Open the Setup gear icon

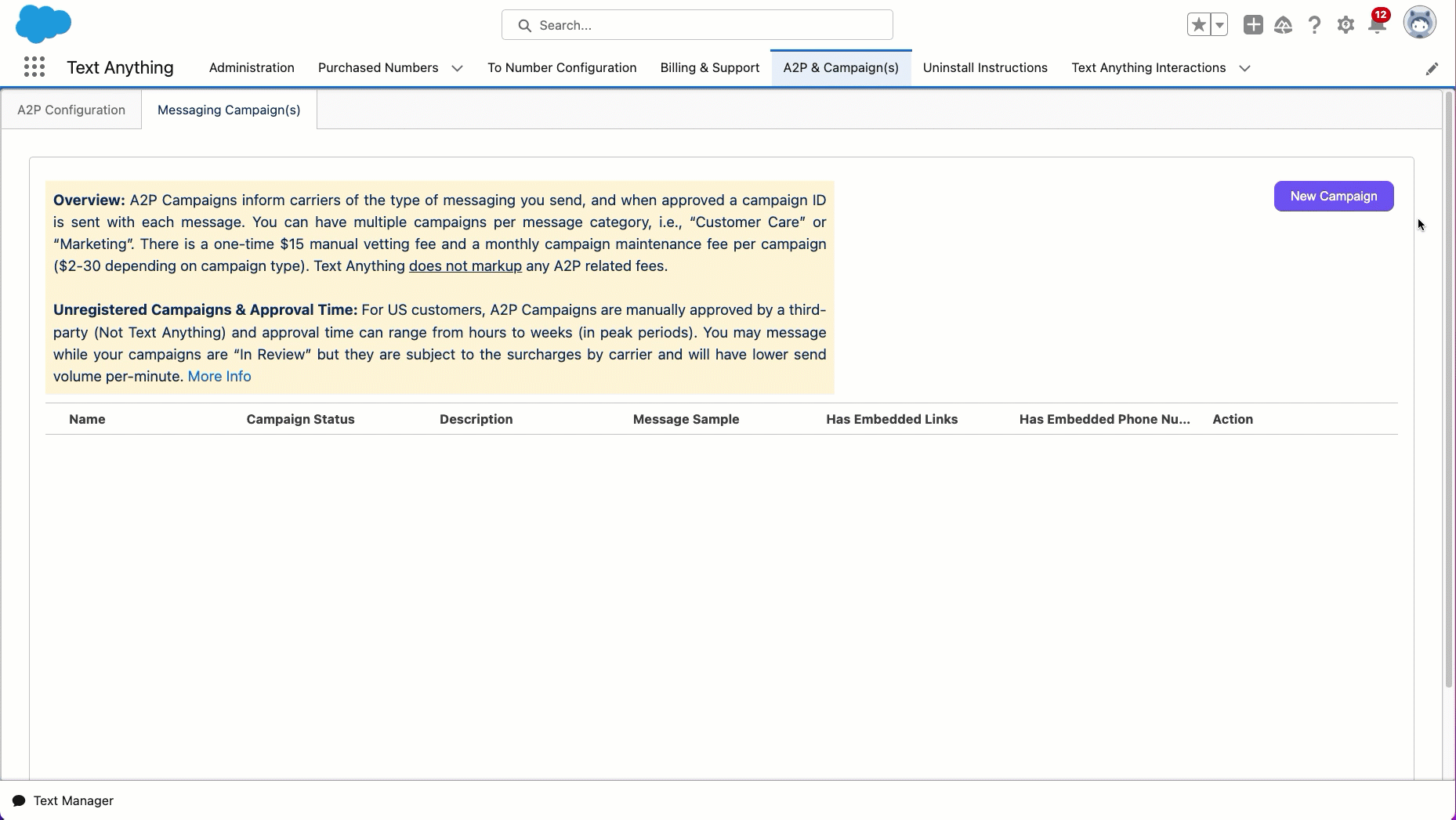1346,25
